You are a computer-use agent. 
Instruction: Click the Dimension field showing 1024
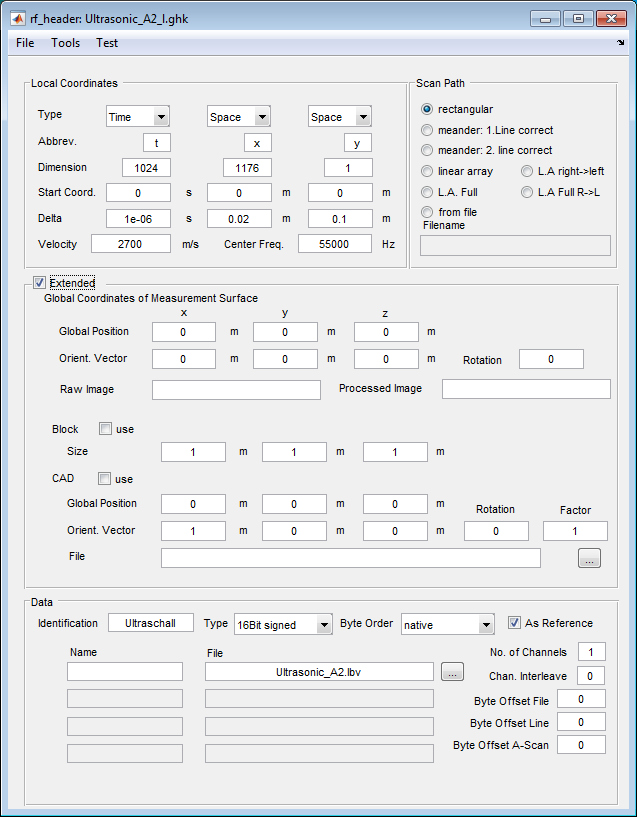pos(146,168)
